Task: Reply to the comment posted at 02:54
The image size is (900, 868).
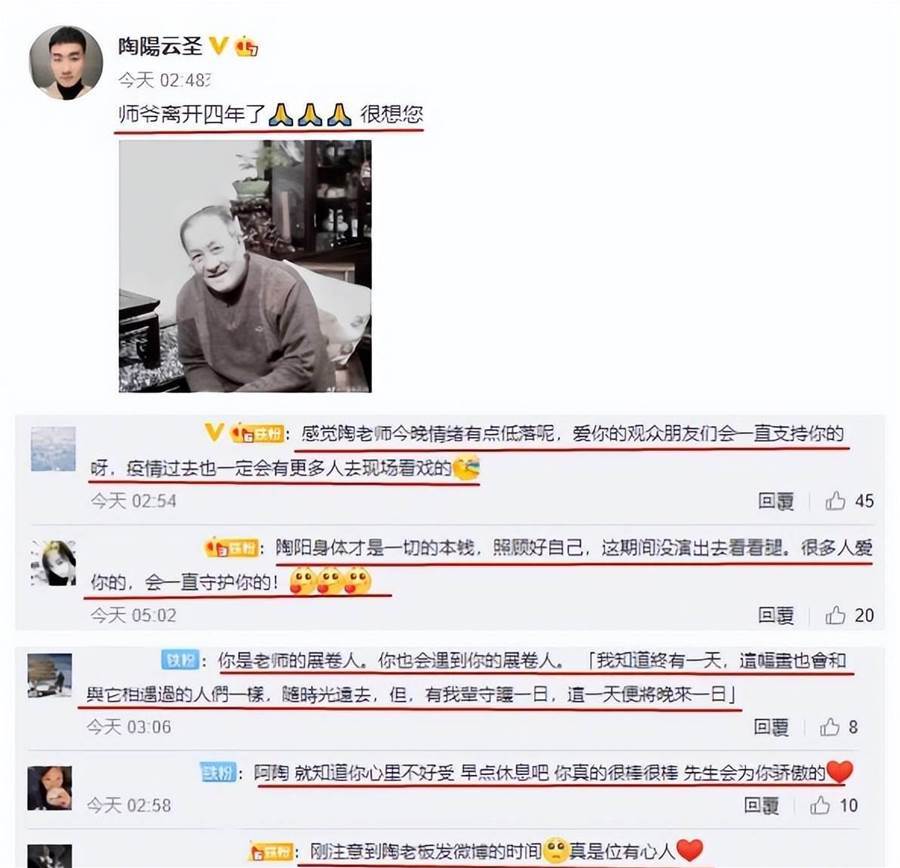Action: pyautogui.click(x=776, y=501)
